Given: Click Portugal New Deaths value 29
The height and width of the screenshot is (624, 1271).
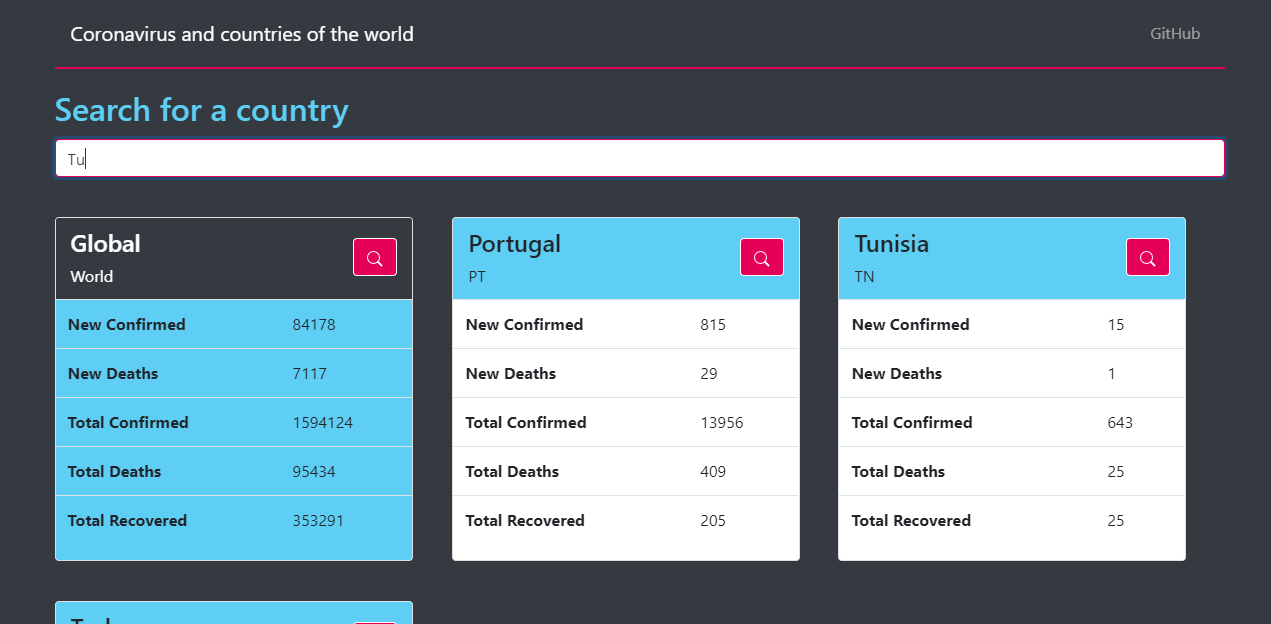Looking at the screenshot, I should 709,374.
